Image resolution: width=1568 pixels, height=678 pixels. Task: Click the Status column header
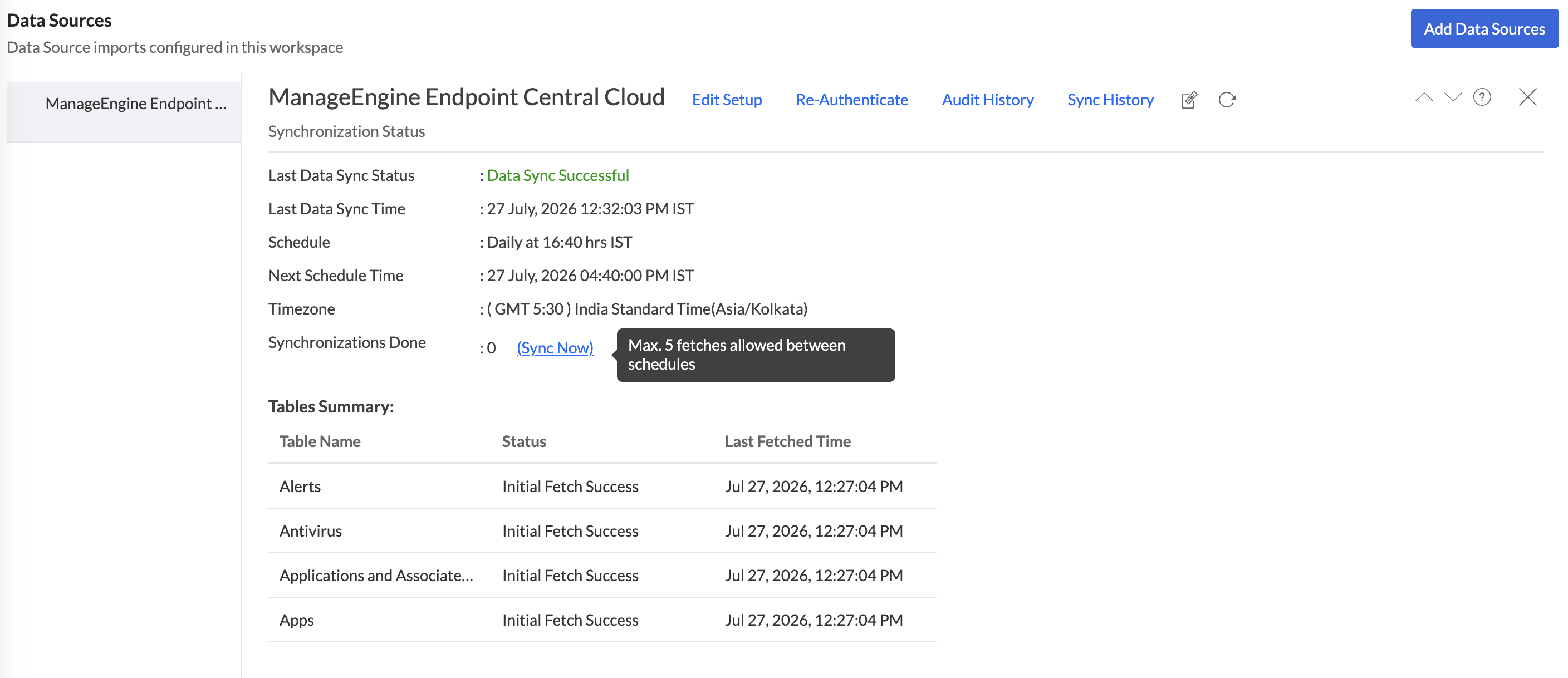(x=524, y=441)
